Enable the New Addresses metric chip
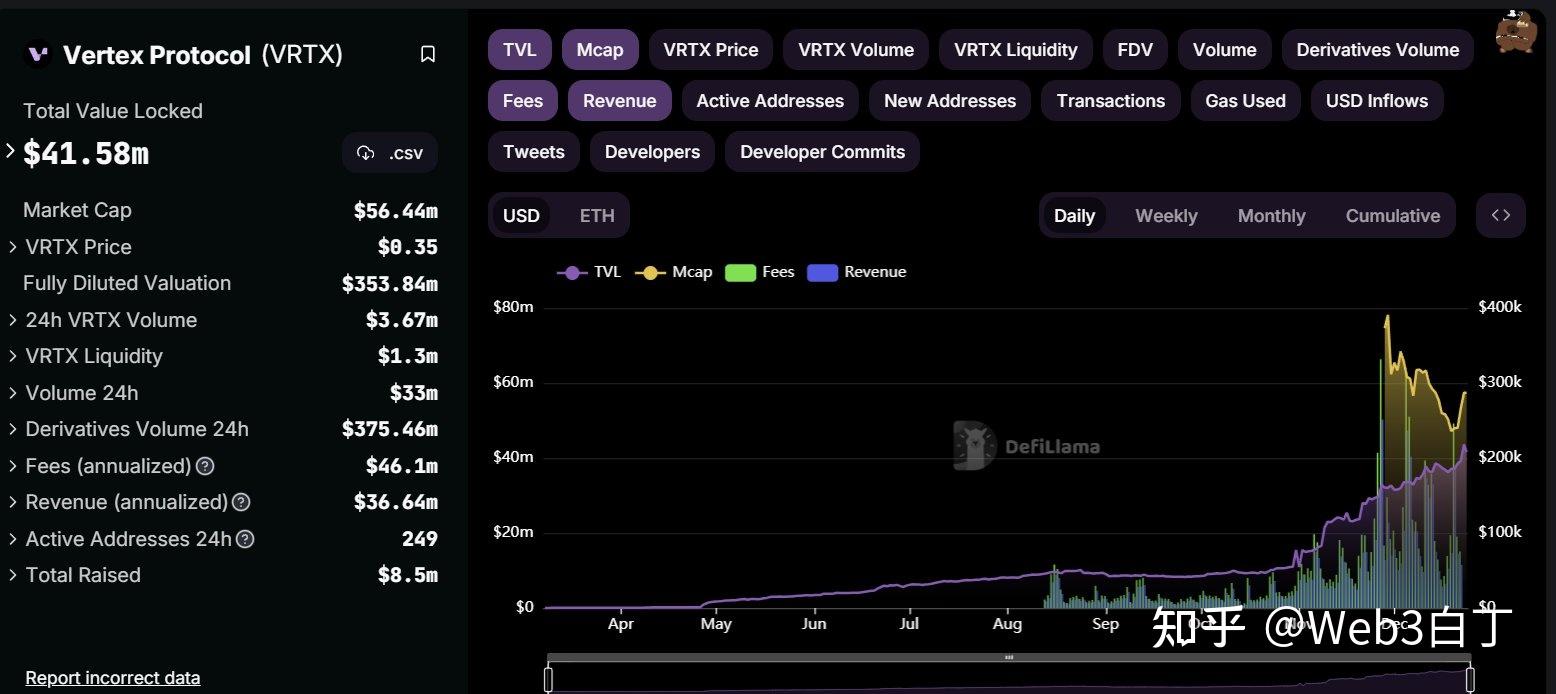This screenshot has height=694, width=1556. (x=950, y=101)
